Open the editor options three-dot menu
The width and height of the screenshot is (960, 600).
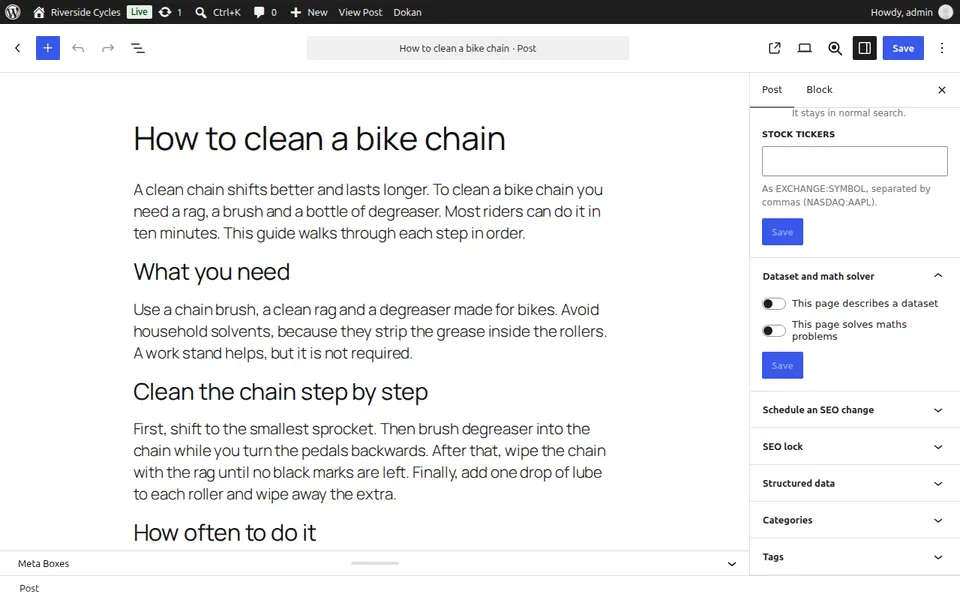(x=942, y=48)
